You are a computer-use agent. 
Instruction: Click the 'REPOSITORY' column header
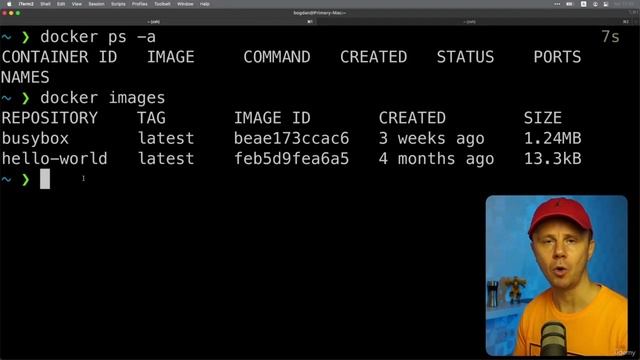50,118
